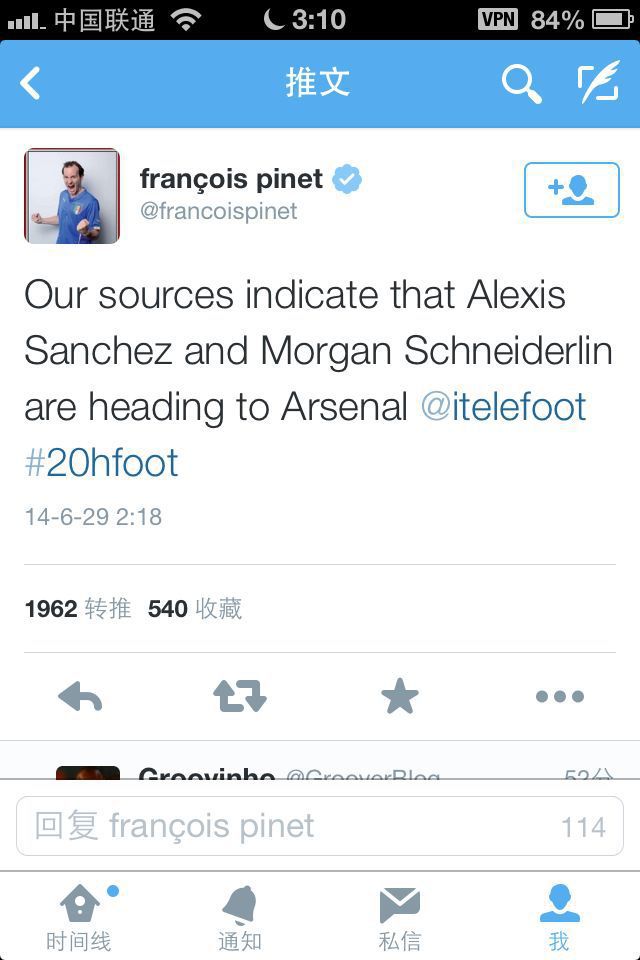Favorite the tweet with star icon

400,697
